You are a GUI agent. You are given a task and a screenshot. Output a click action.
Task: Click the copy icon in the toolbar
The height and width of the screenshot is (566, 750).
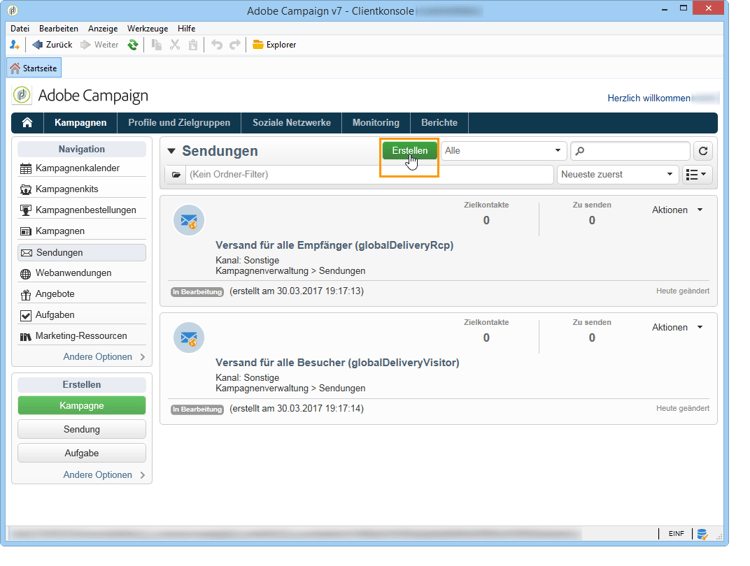point(156,44)
